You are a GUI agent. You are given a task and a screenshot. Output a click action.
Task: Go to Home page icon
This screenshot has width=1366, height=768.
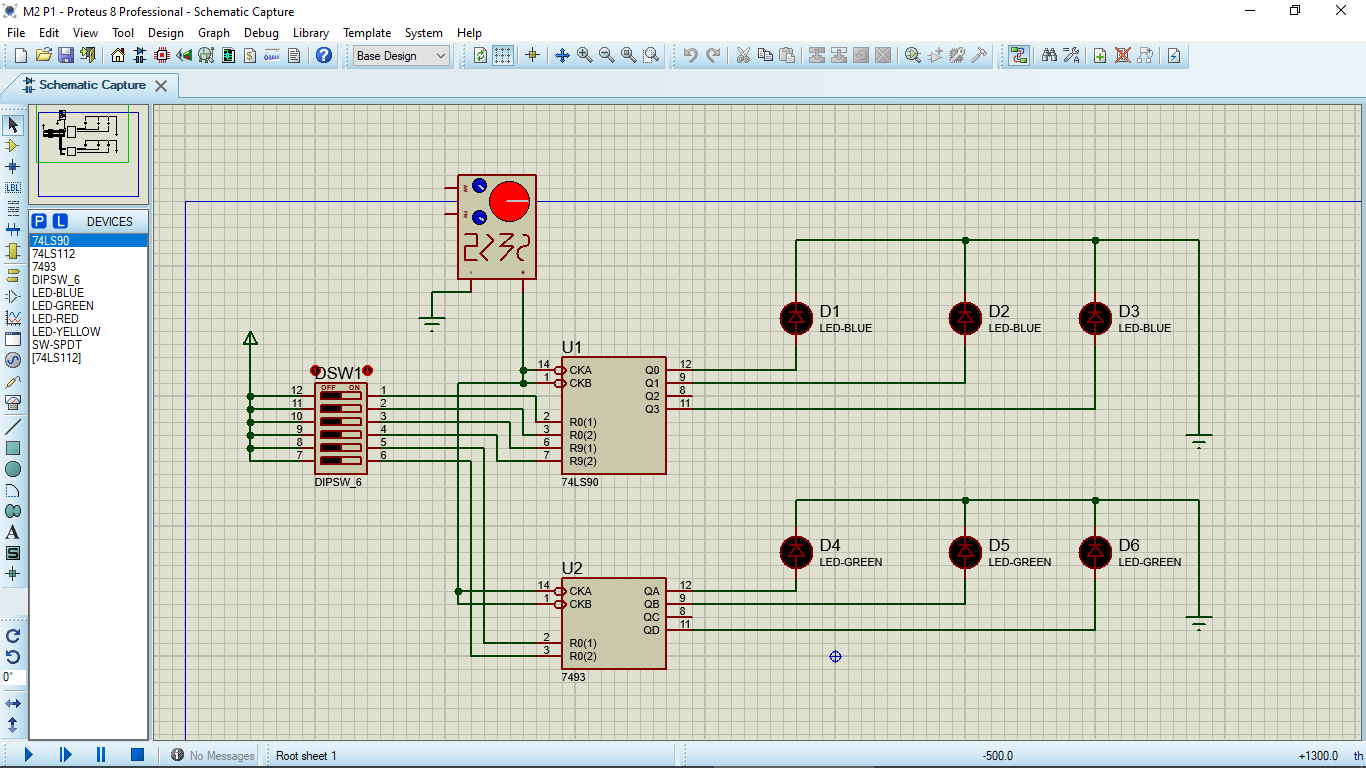(x=118, y=56)
